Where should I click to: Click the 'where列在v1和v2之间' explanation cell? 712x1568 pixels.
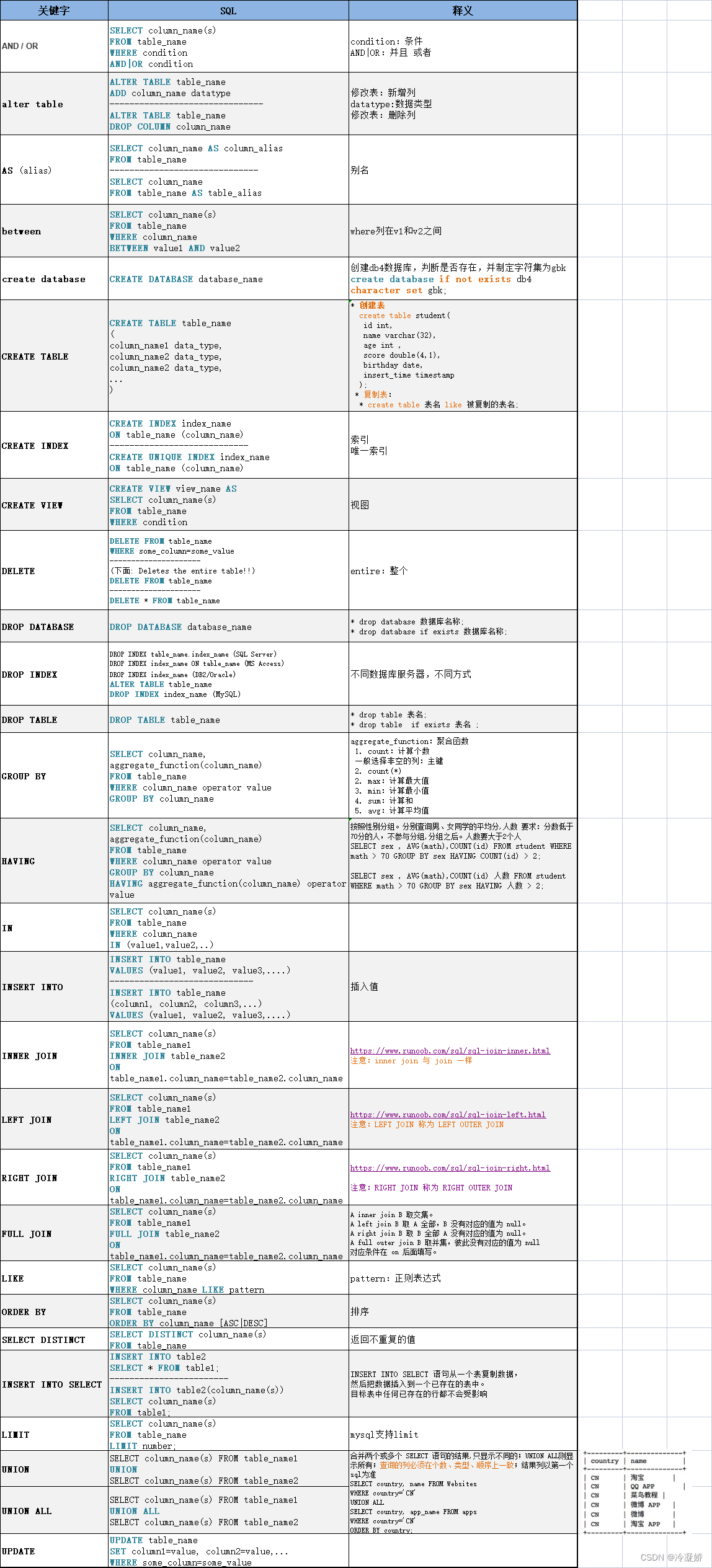463,231
